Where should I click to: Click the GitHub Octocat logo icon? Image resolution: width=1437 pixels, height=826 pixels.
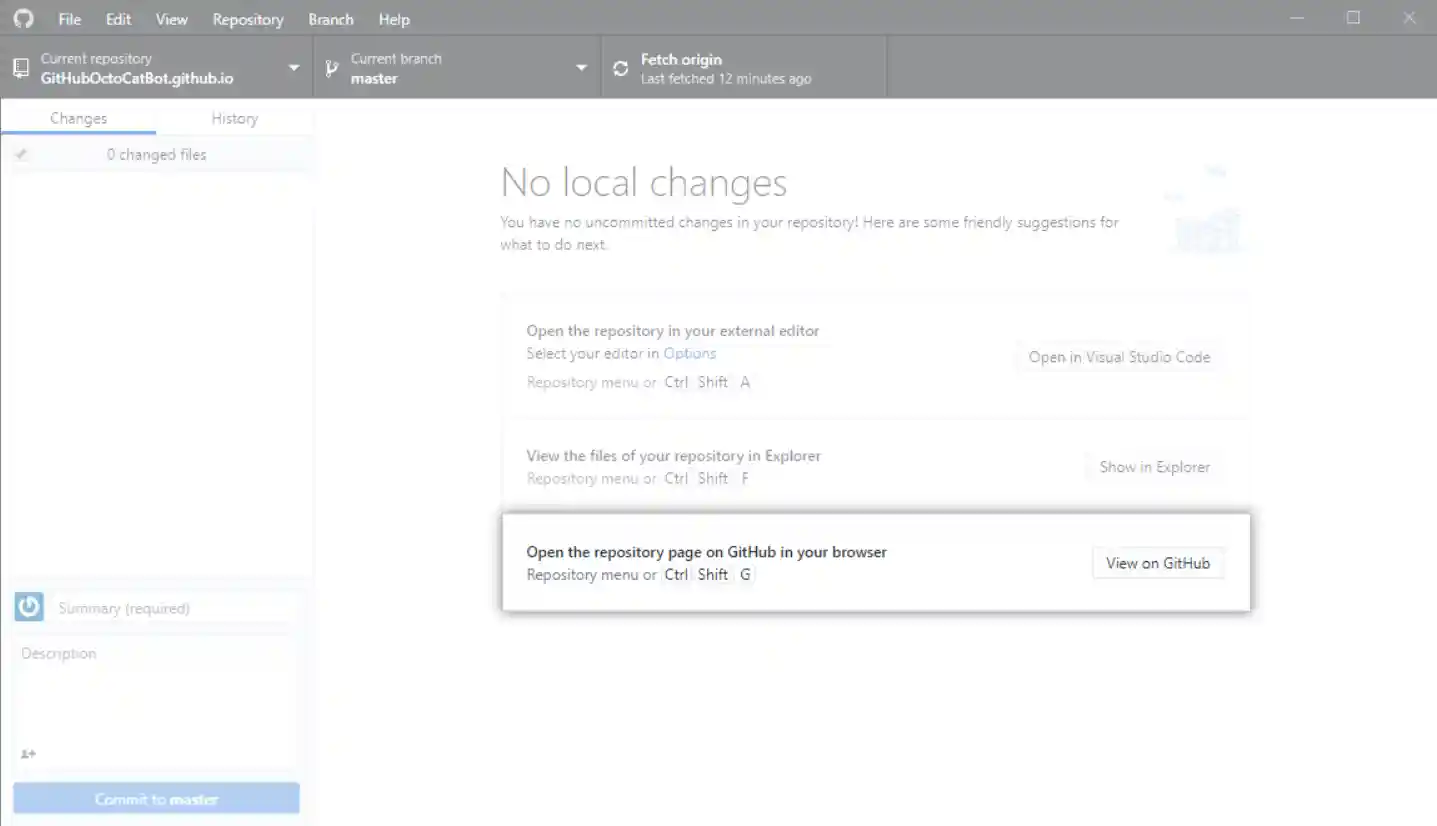(23, 19)
